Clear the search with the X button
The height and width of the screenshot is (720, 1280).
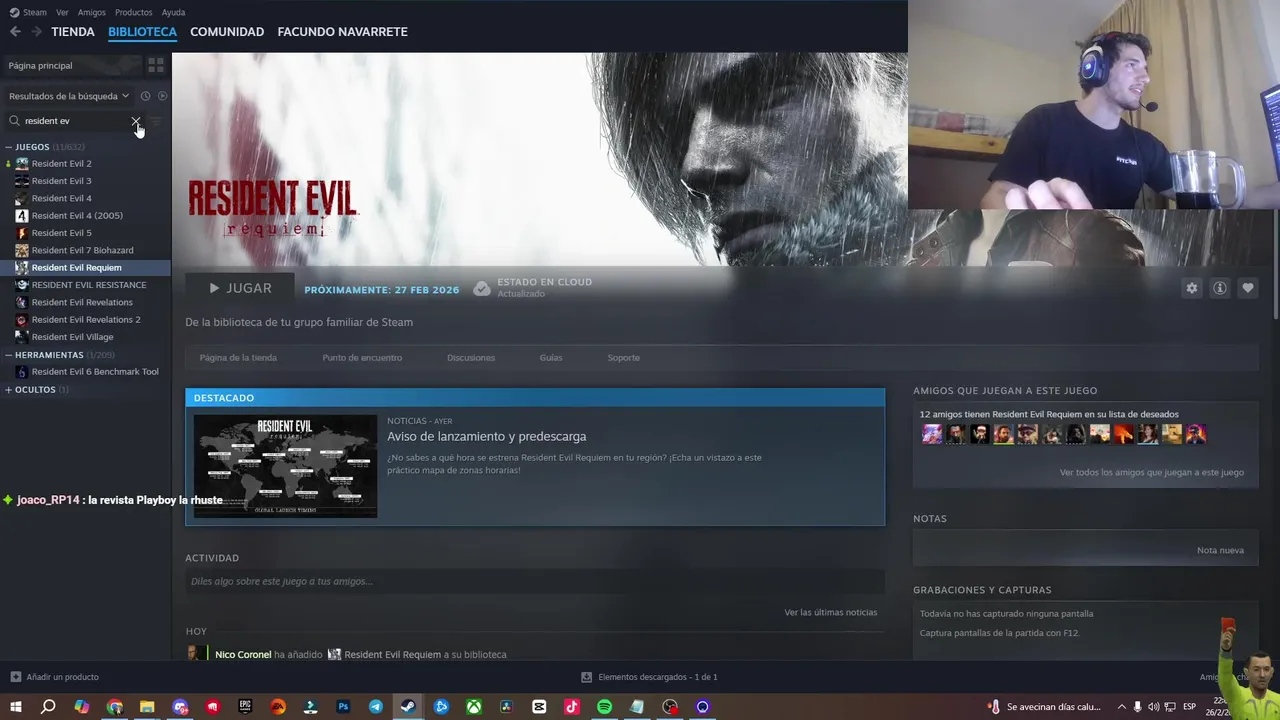(135, 121)
